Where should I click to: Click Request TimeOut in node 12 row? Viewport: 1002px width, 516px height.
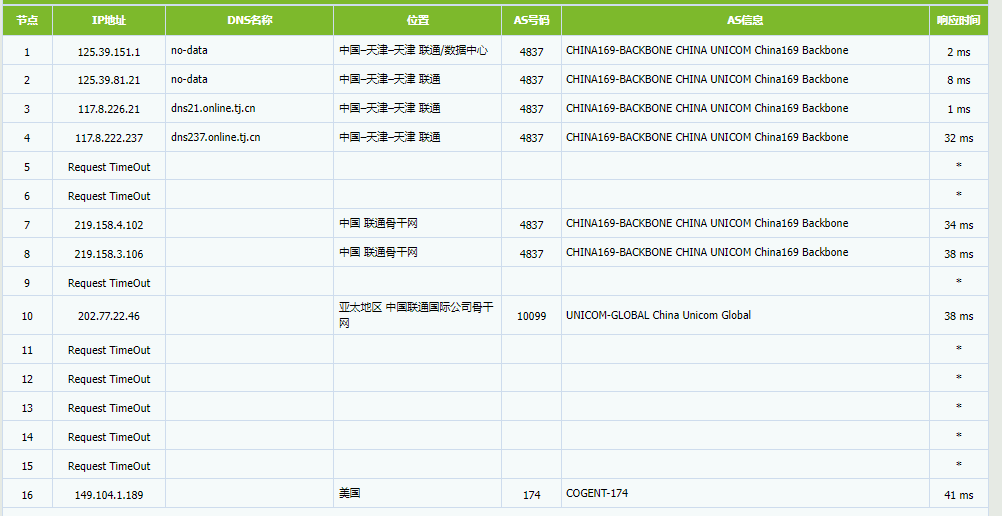coord(109,379)
